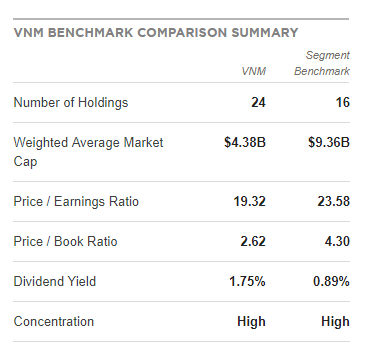This screenshot has width=378, height=361.
Task: Click the VNM Benchmark Comparison Summary heading
Action: click(156, 33)
